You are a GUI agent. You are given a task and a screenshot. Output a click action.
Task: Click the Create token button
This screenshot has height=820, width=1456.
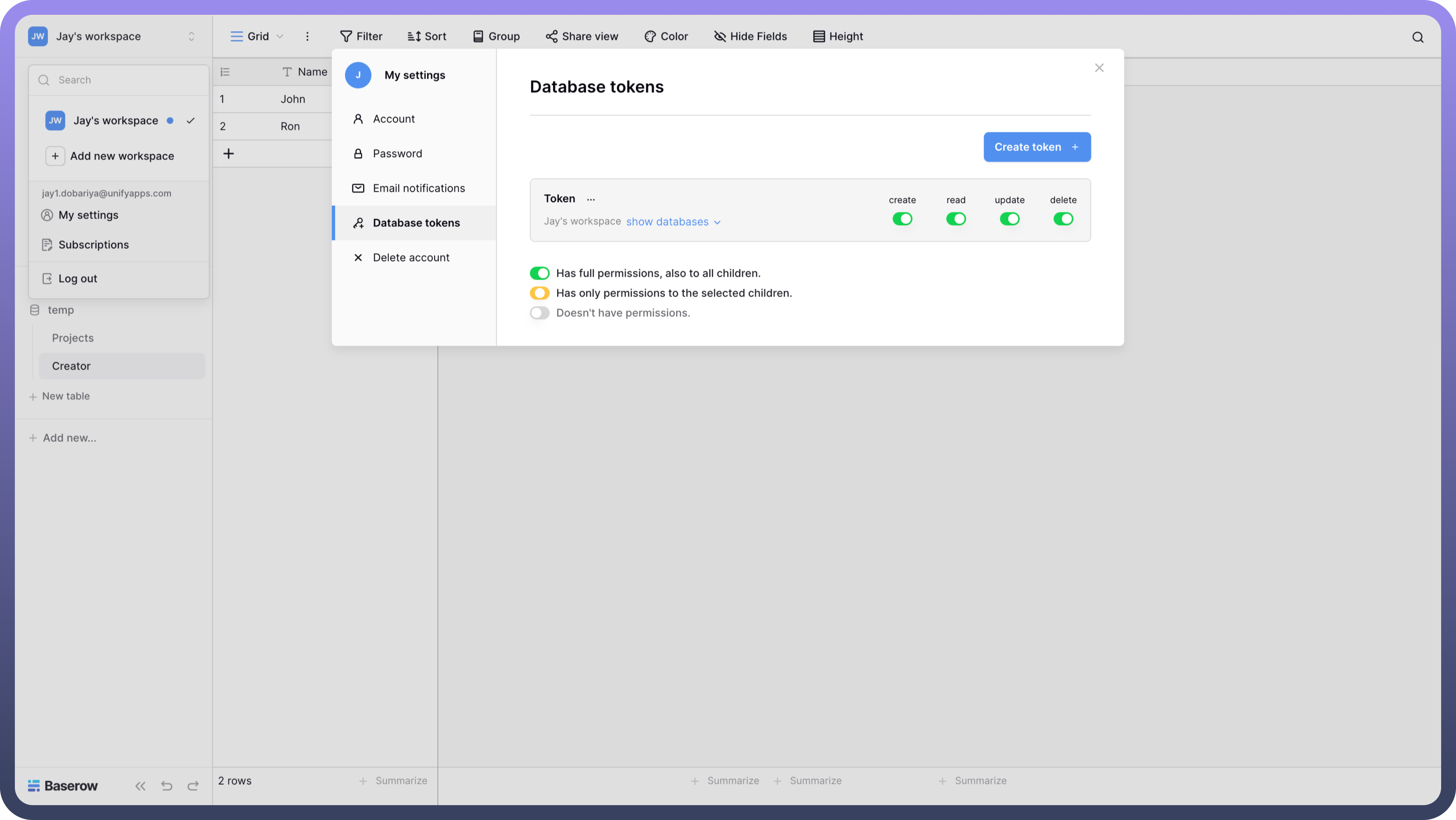tap(1037, 147)
